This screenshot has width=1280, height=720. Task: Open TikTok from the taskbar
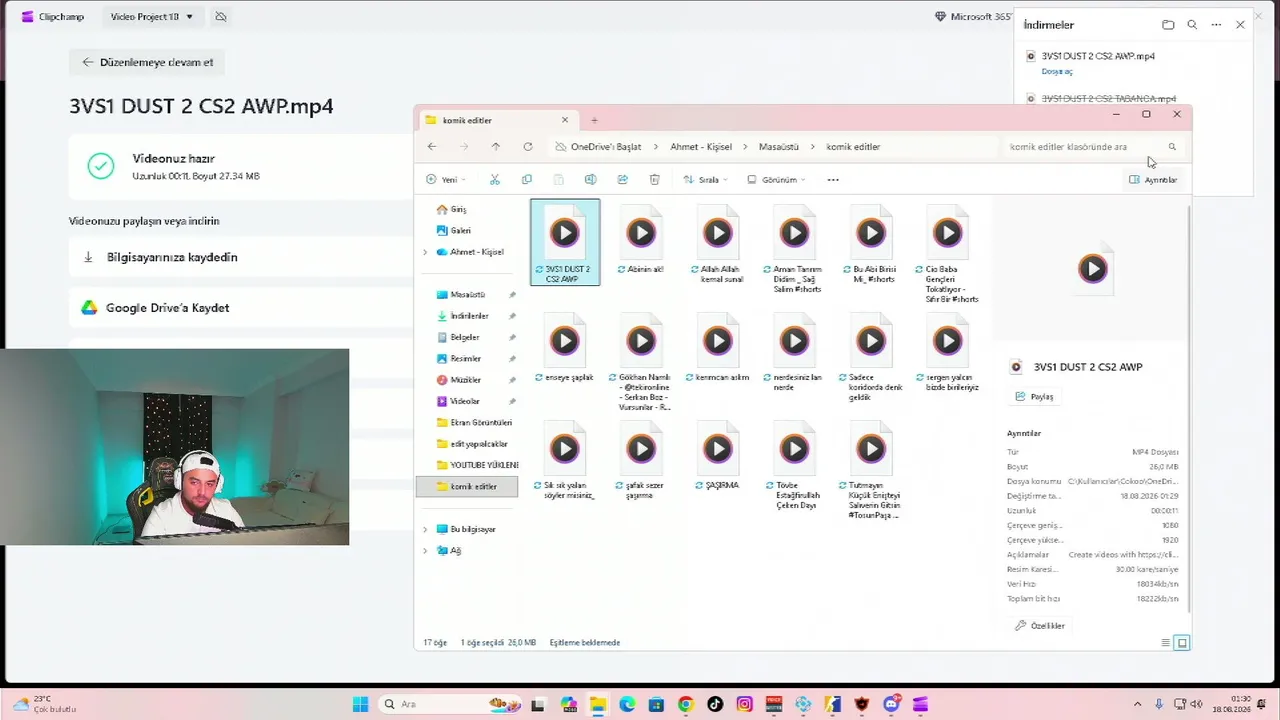(715, 704)
